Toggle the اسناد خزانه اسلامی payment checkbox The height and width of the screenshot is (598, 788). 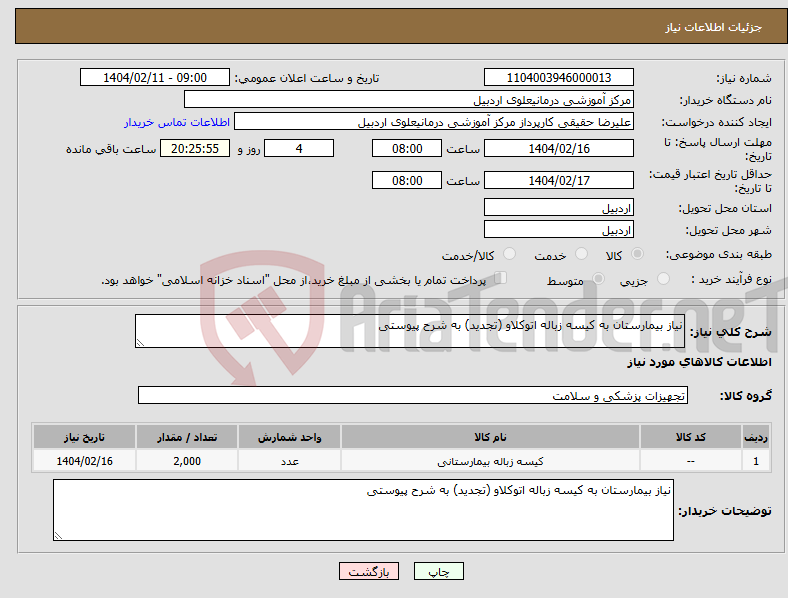[500, 278]
